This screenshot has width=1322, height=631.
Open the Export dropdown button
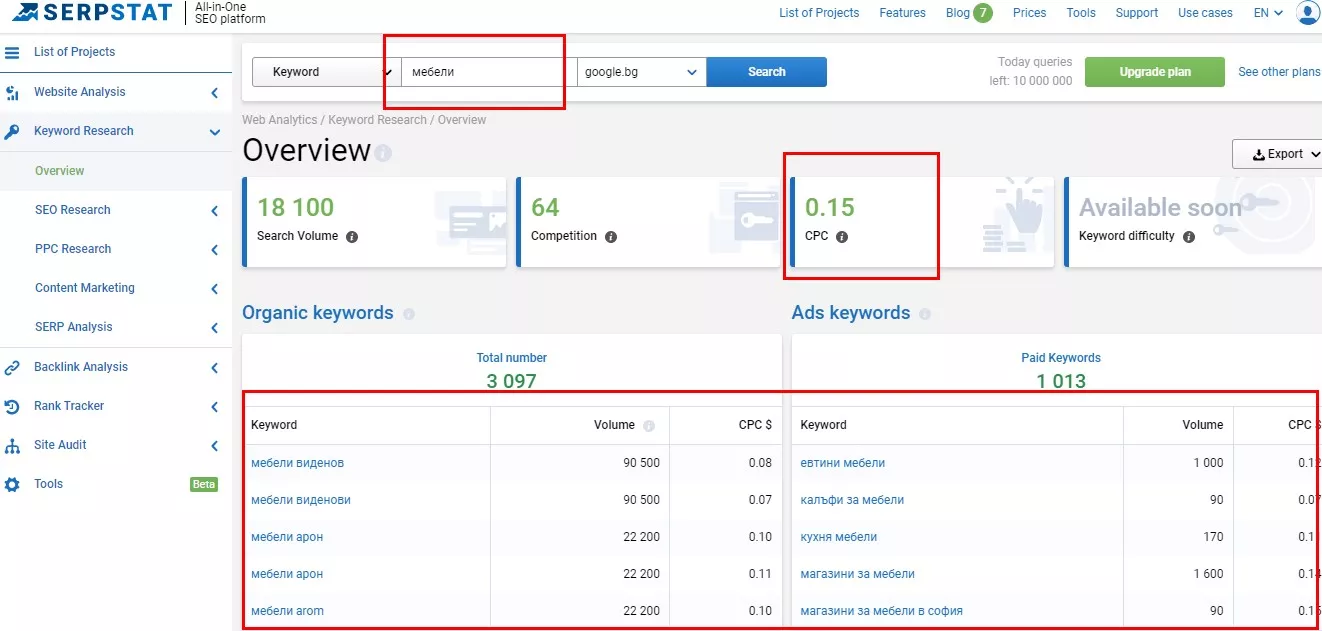[x=1277, y=154]
